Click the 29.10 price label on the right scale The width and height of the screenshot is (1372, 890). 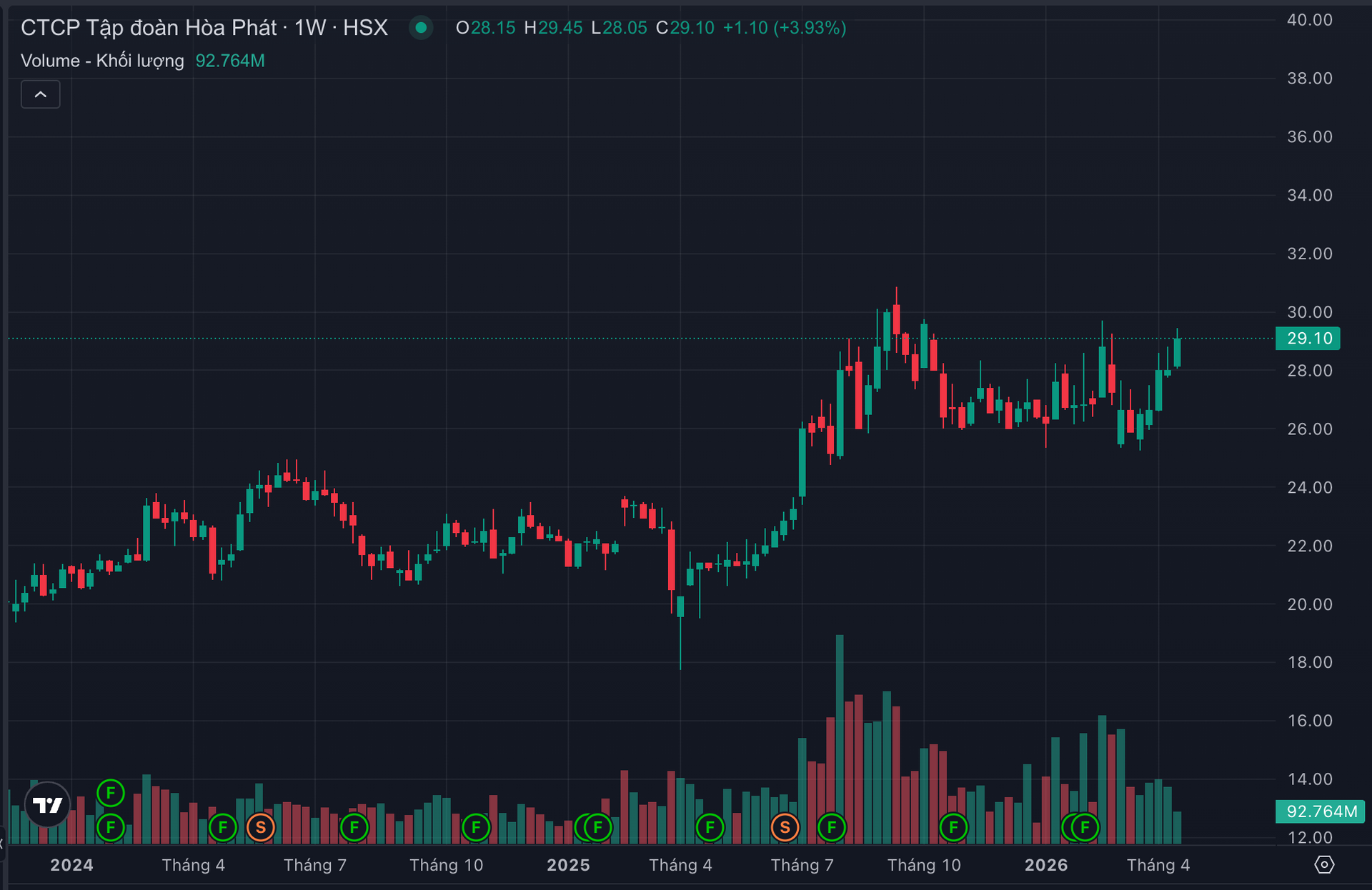click(1308, 339)
